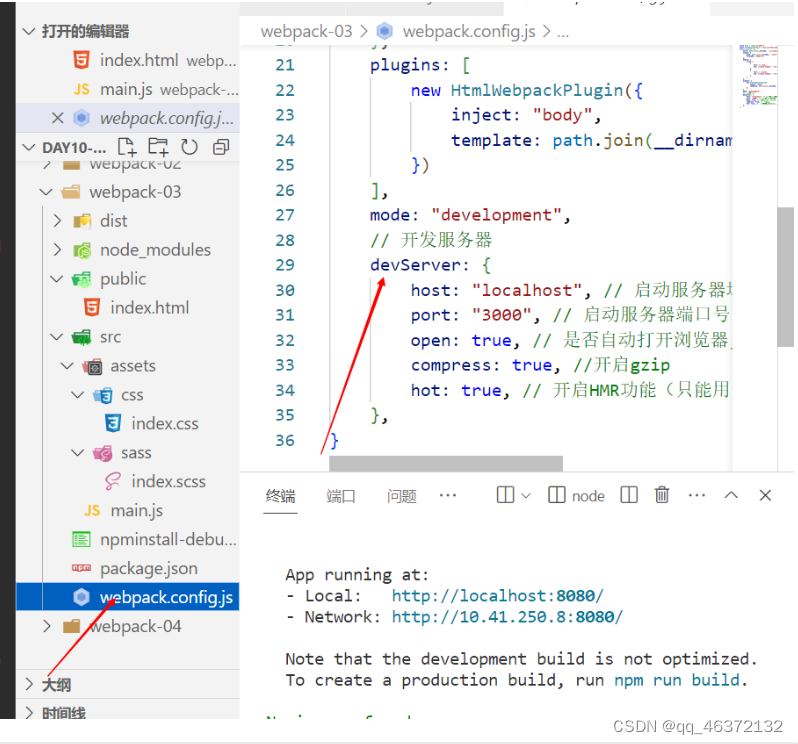Select the node terminal instance

(x=576, y=496)
